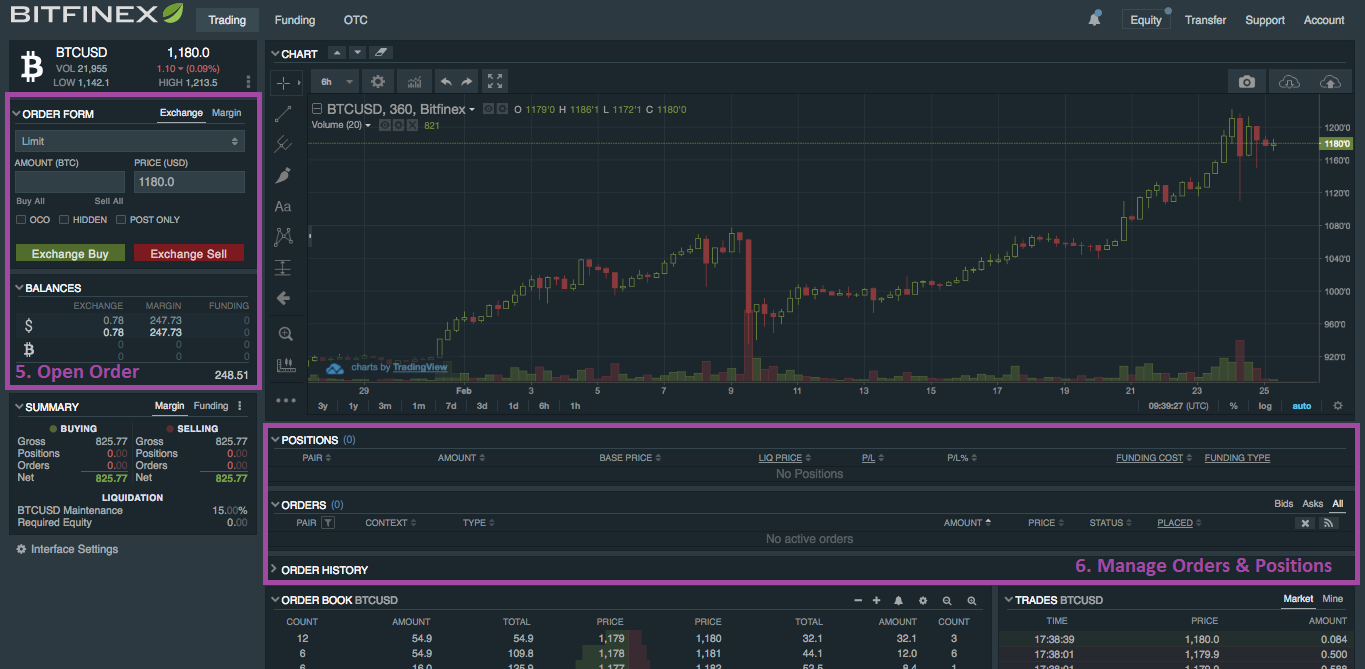Switch trades panel to Mine tab

point(1333,599)
